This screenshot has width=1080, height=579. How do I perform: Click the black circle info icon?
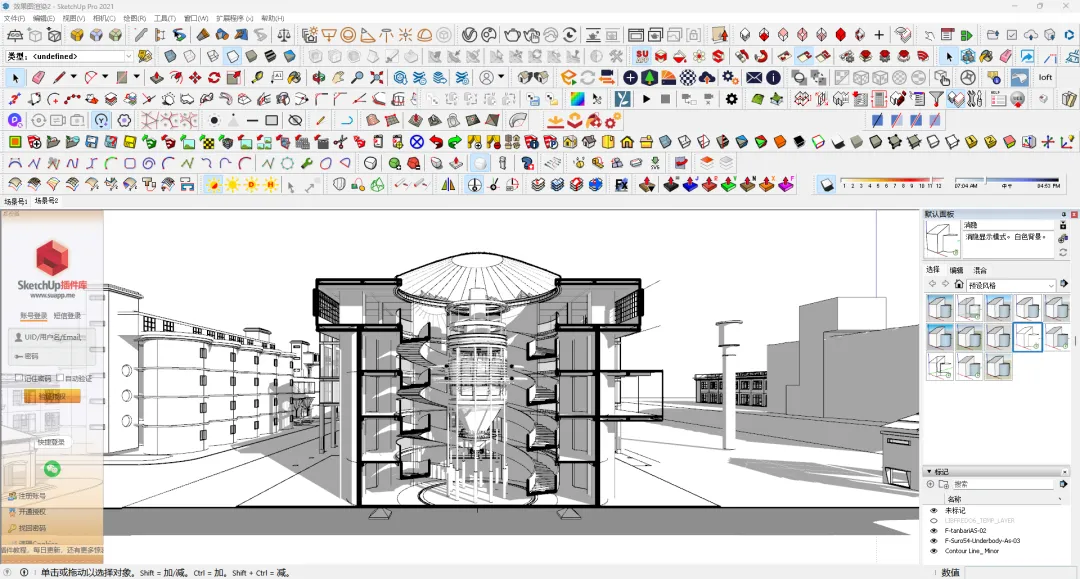tap(773, 78)
